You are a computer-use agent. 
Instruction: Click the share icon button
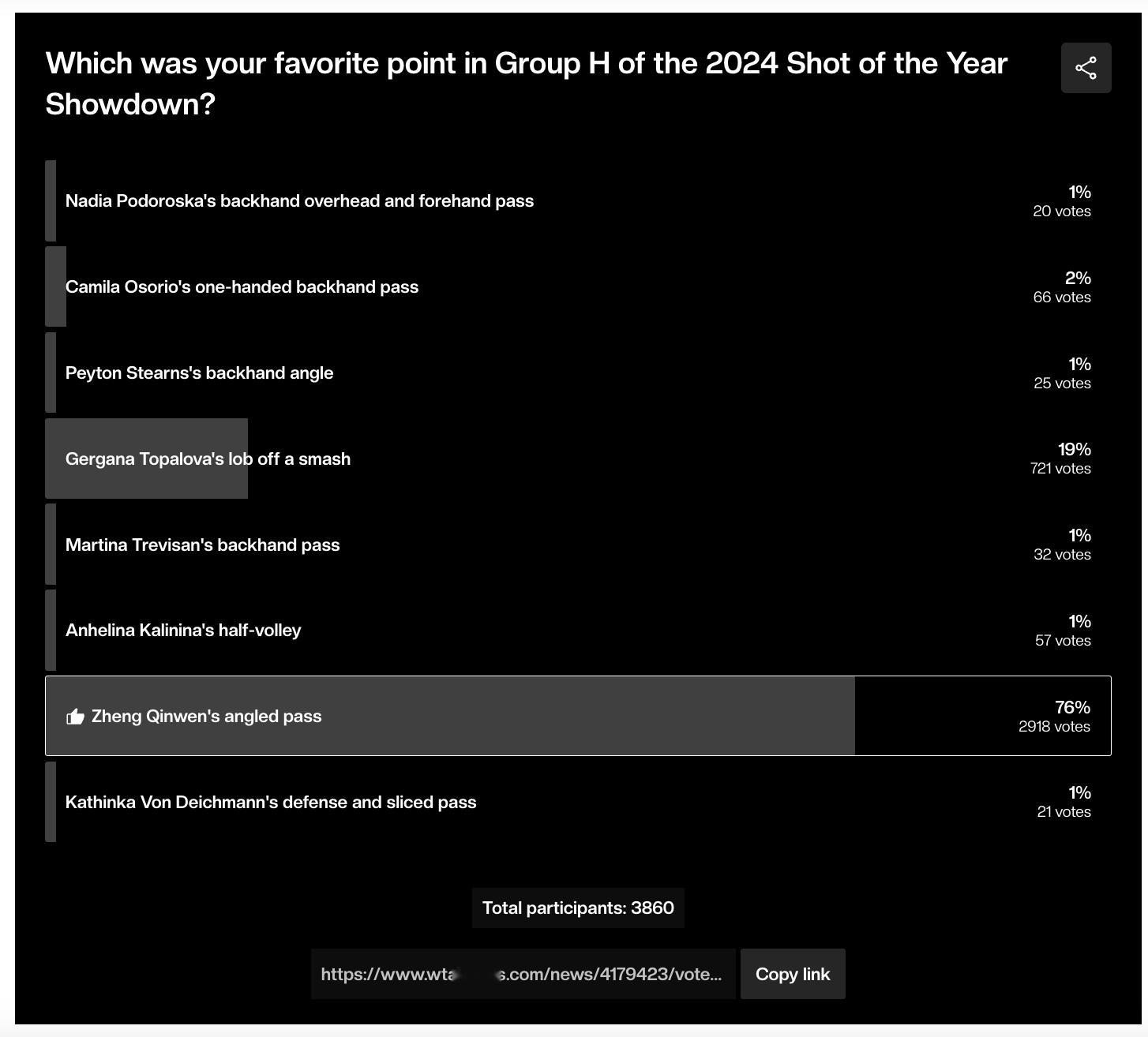coord(1086,68)
